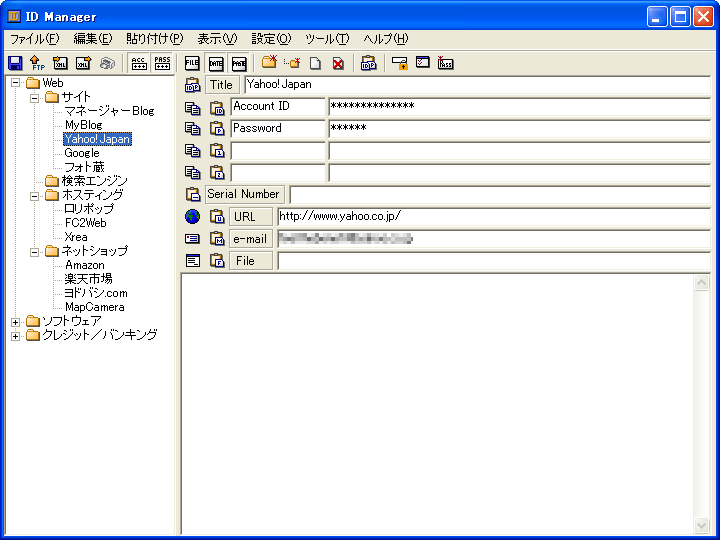Add a new blank item icon
The width and height of the screenshot is (720, 540).
315,63
